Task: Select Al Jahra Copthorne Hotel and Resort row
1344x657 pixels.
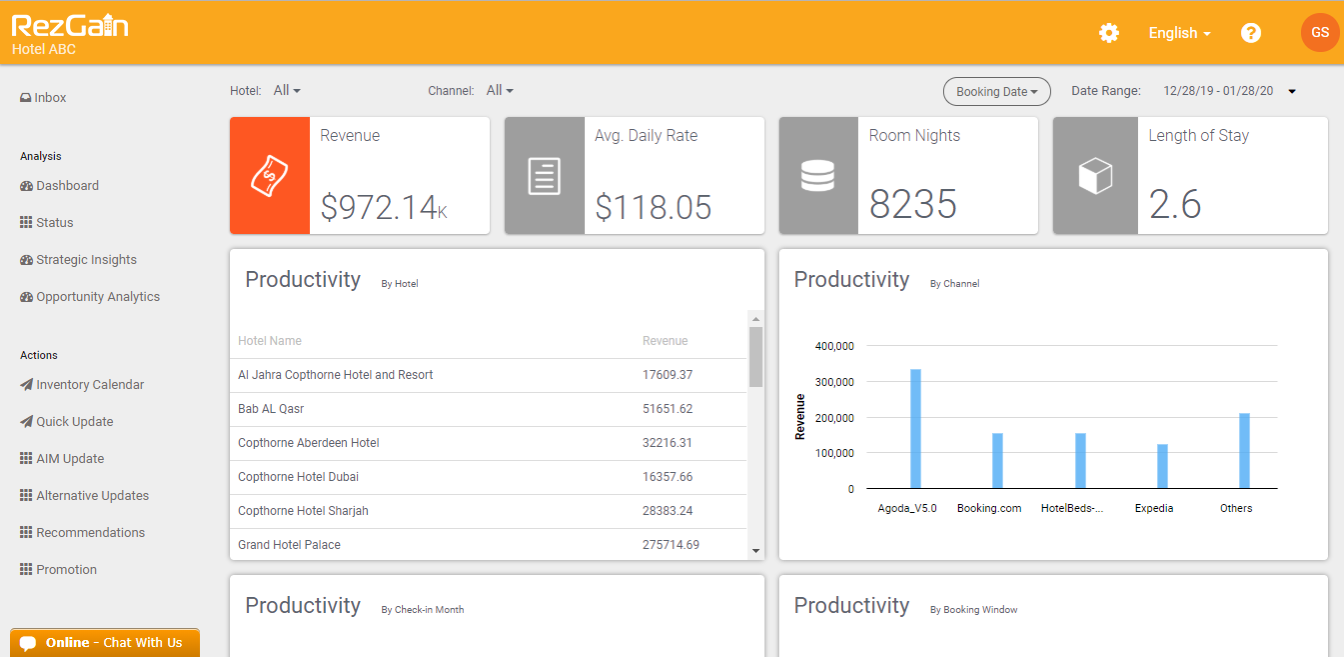Action: point(489,375)
